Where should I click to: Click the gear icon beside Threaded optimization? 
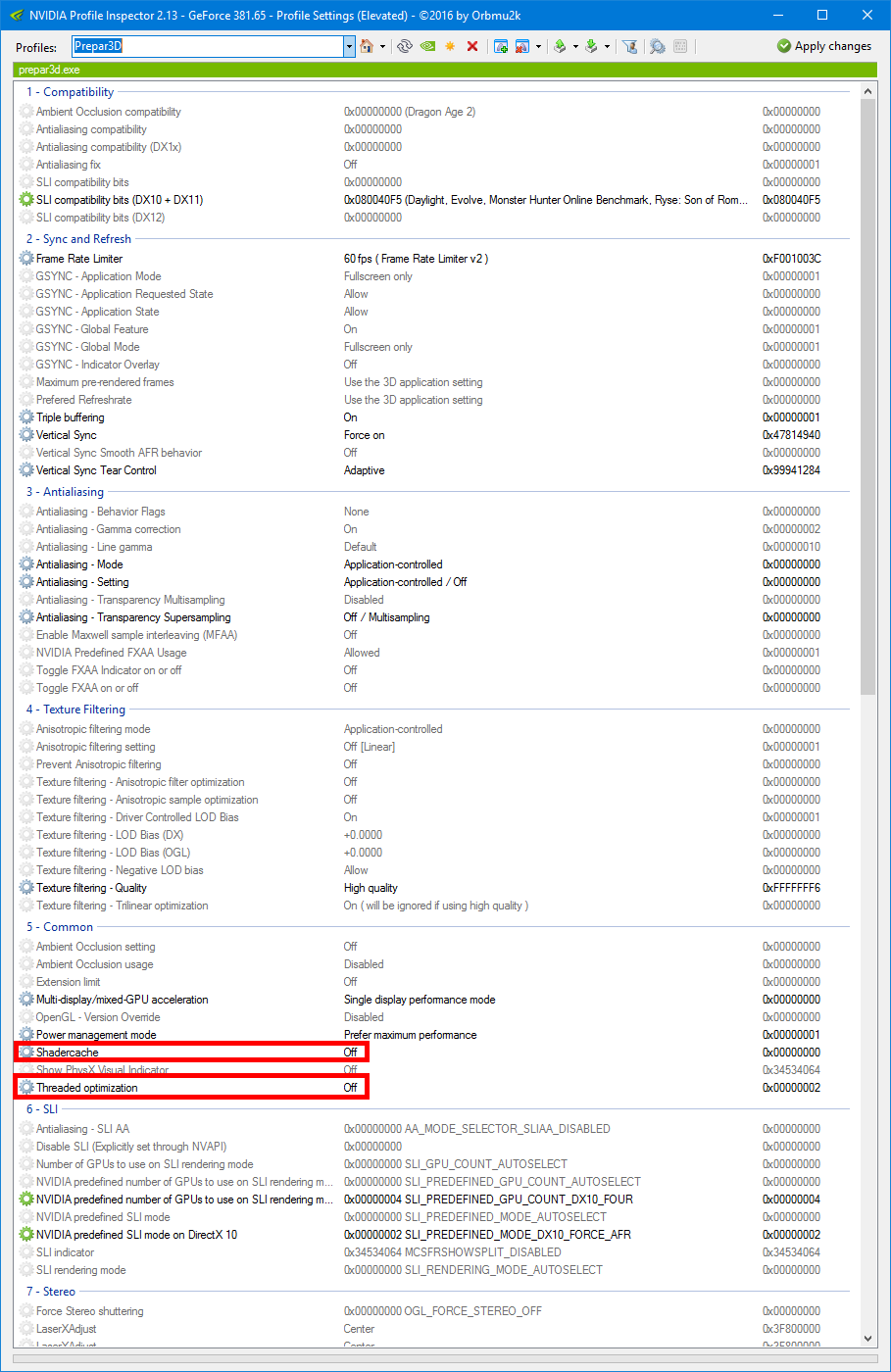[26, 1088]
